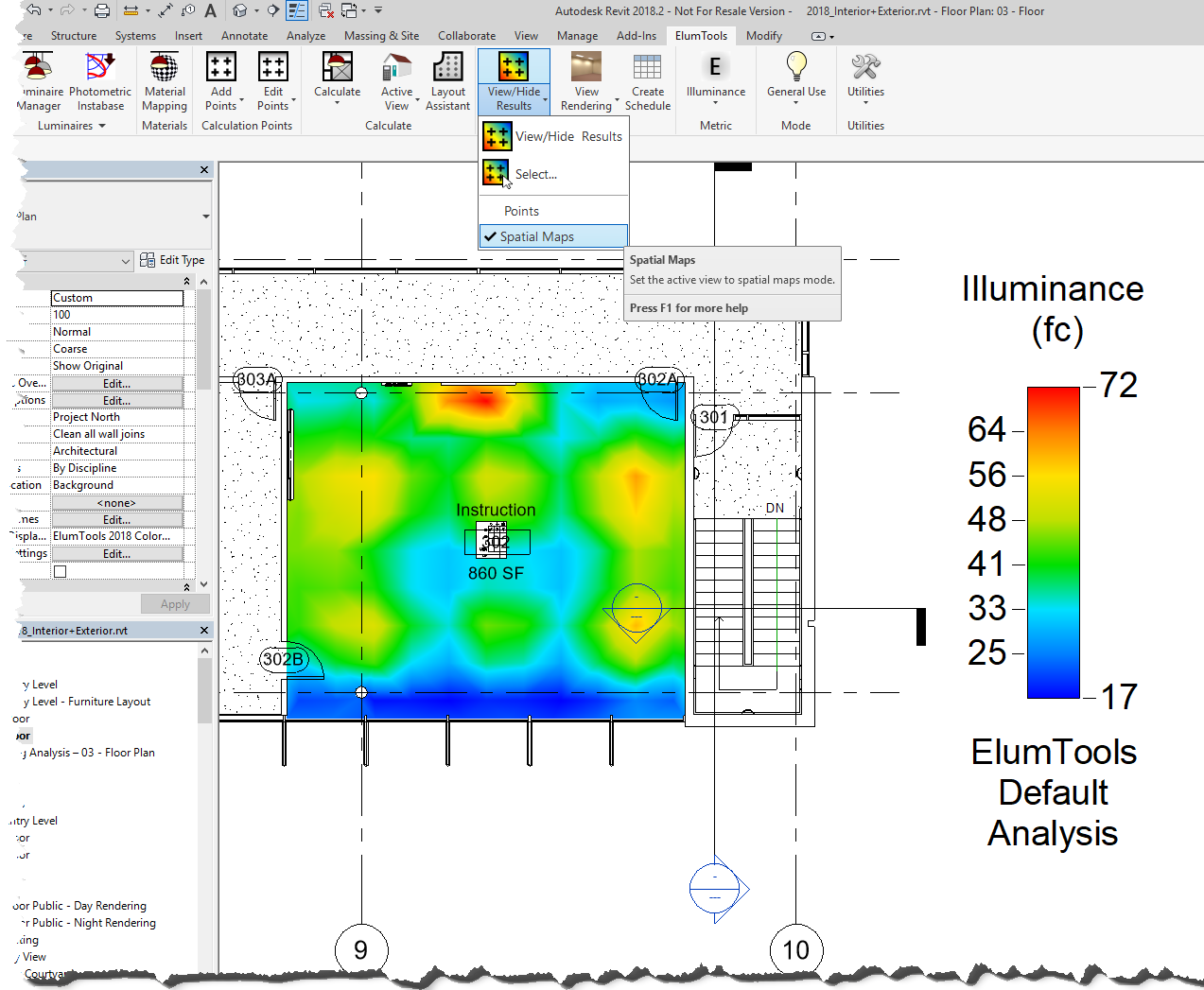This screenshot has width=1204, height=990.
Task: Open view instance filter dropdown
Action: click(x=126, y=261)
